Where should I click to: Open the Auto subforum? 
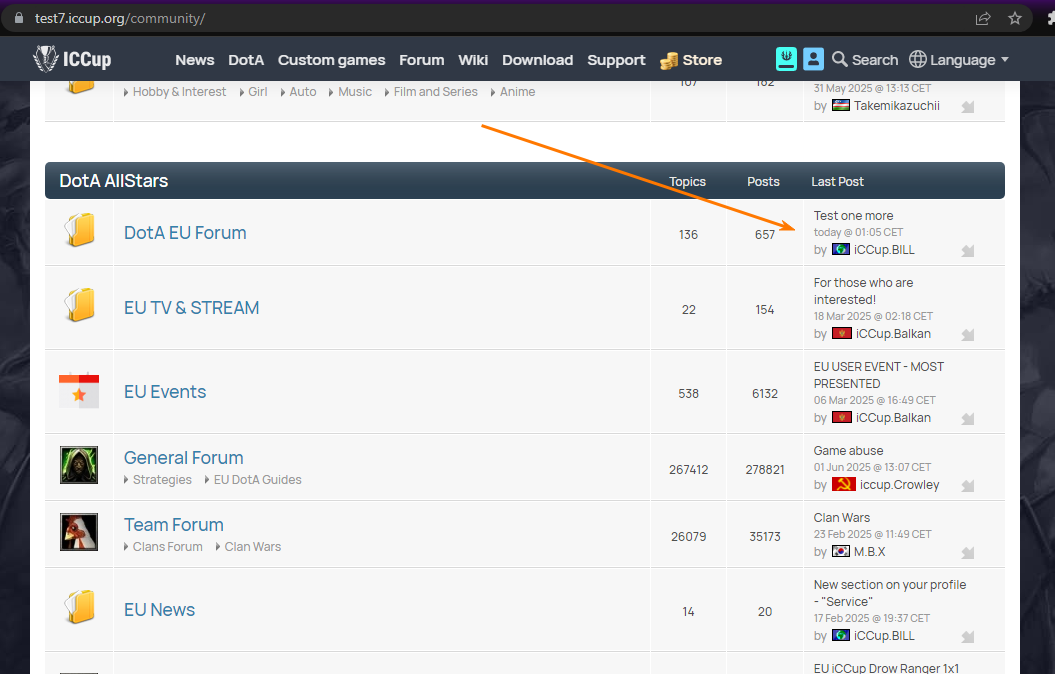click(x=303, y=91)
